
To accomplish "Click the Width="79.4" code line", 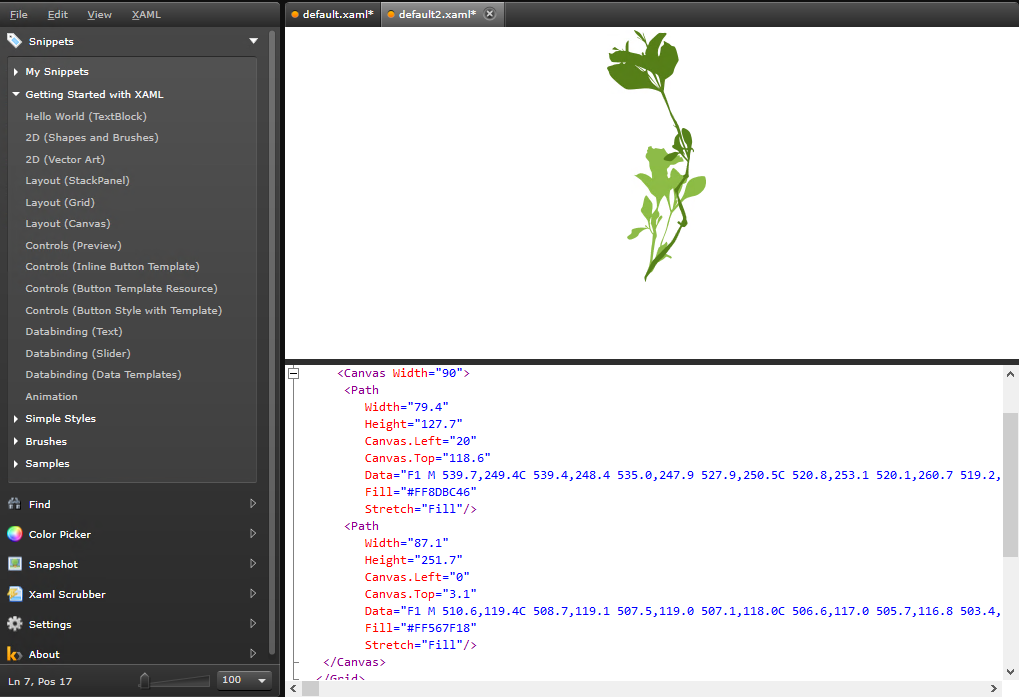I will point(406,407).
